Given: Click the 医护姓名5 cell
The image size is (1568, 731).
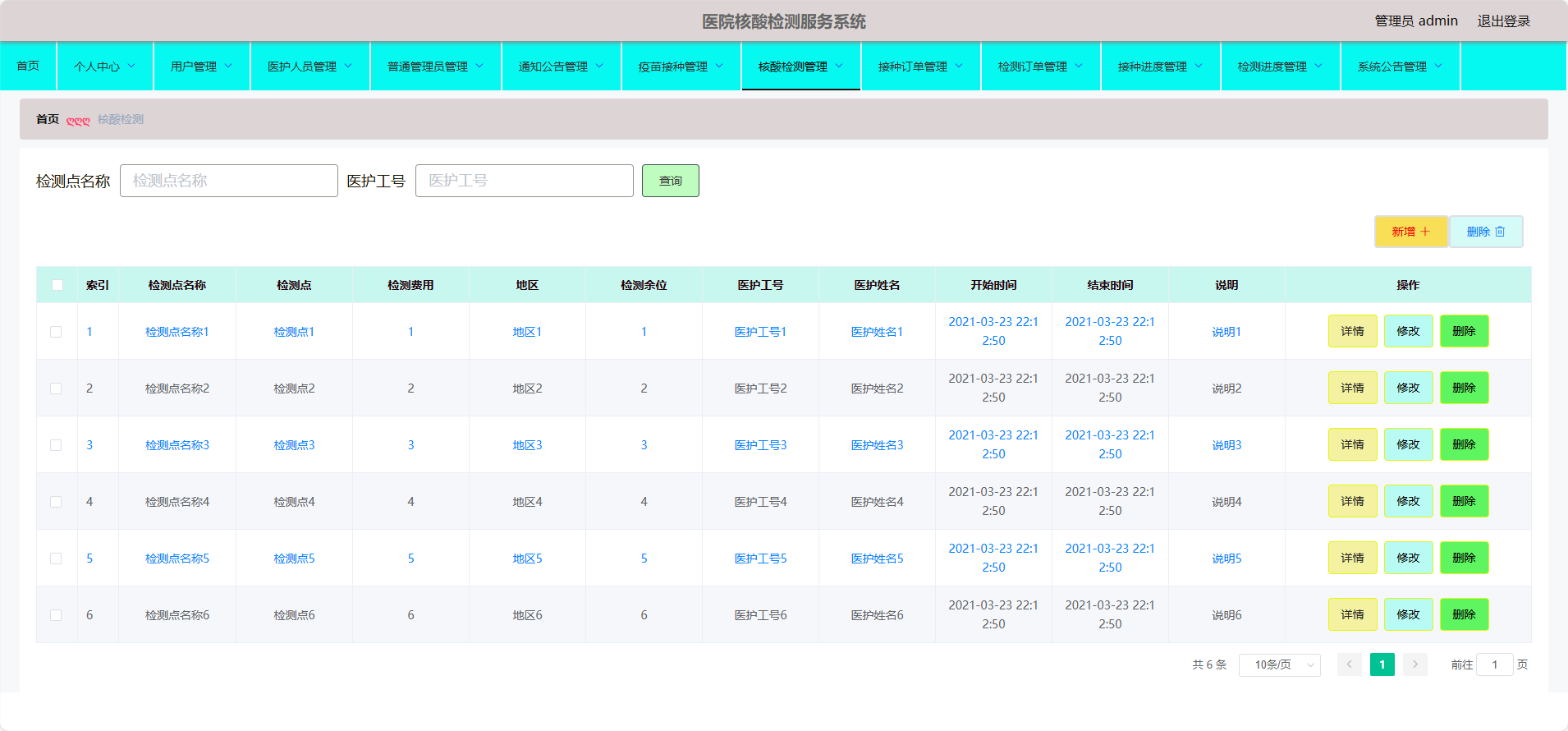Looking at the screenshot, I should 877,559.
